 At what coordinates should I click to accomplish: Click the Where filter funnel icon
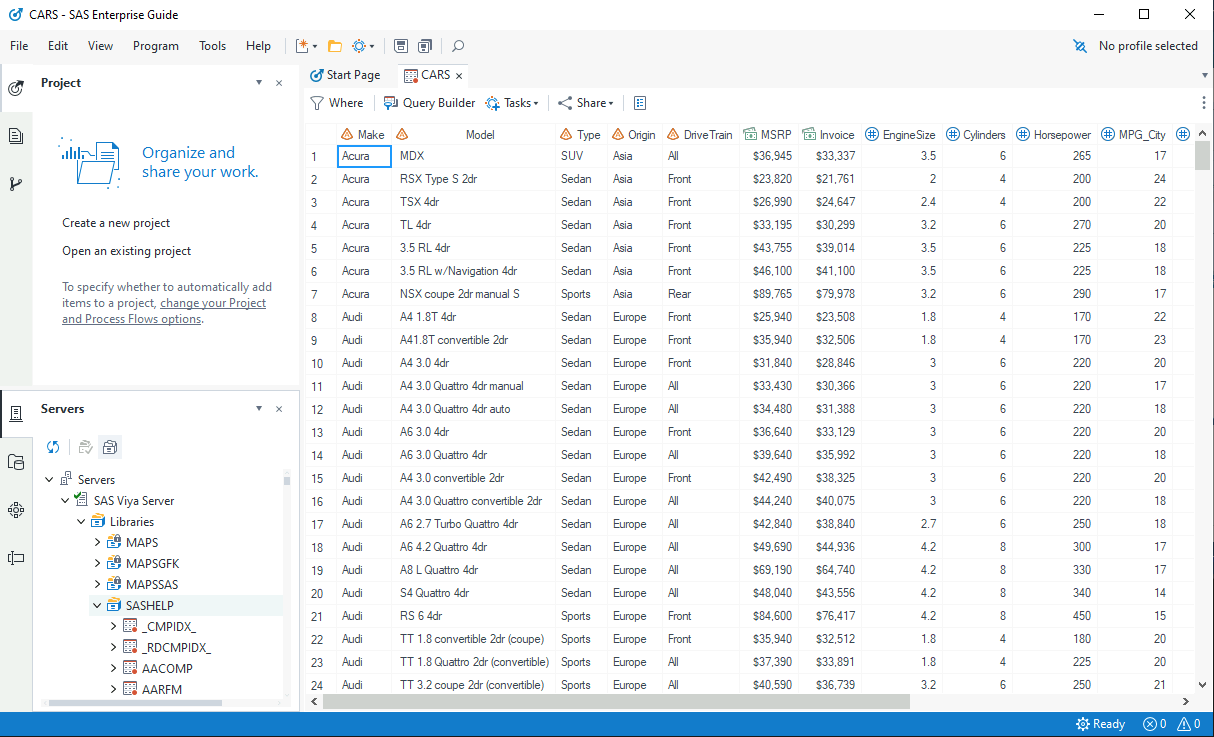[317, 103]
